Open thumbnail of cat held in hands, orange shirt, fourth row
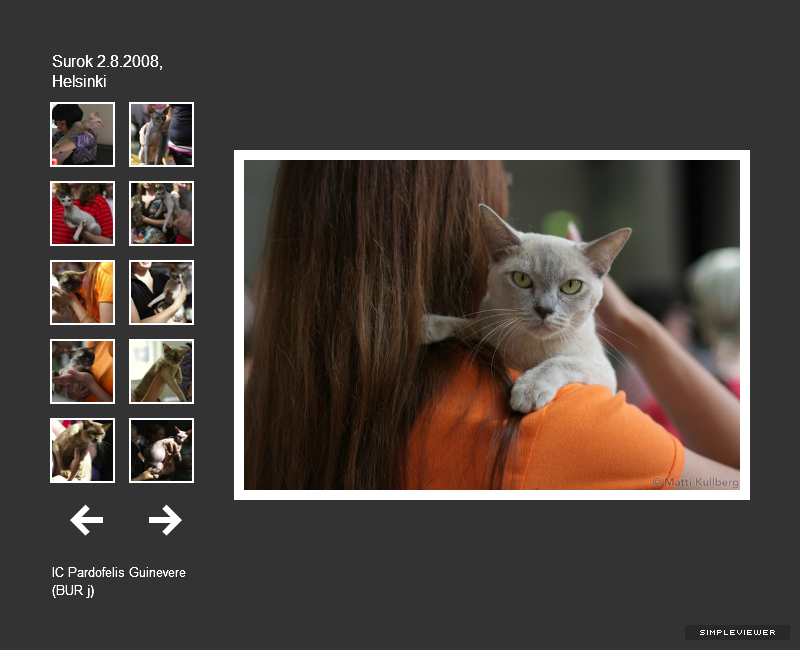Image resolution: width=800 pixels, height=650 pixels. tap(83, 371)
